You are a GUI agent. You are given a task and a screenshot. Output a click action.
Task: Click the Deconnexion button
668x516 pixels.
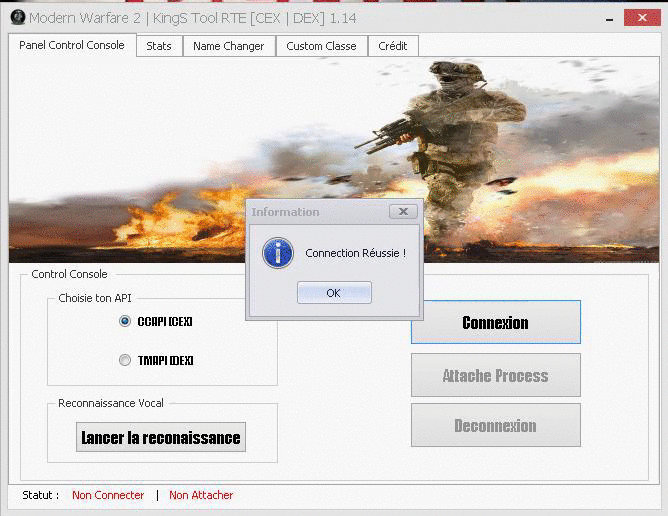pos(495,425)
